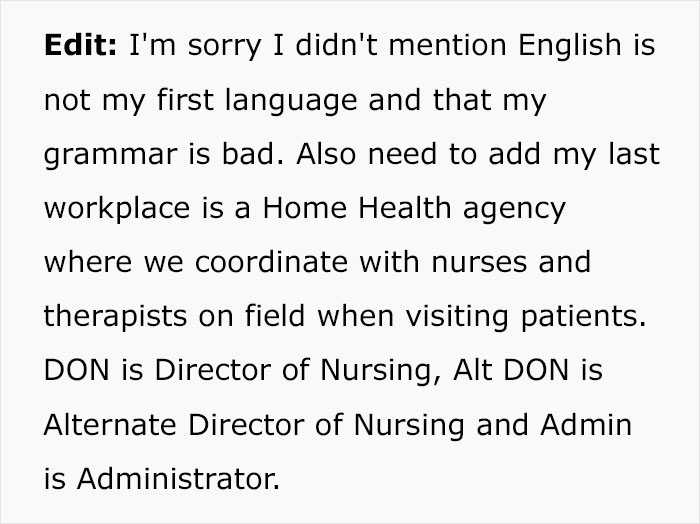Click the word 'Admin' at line end

586,424
